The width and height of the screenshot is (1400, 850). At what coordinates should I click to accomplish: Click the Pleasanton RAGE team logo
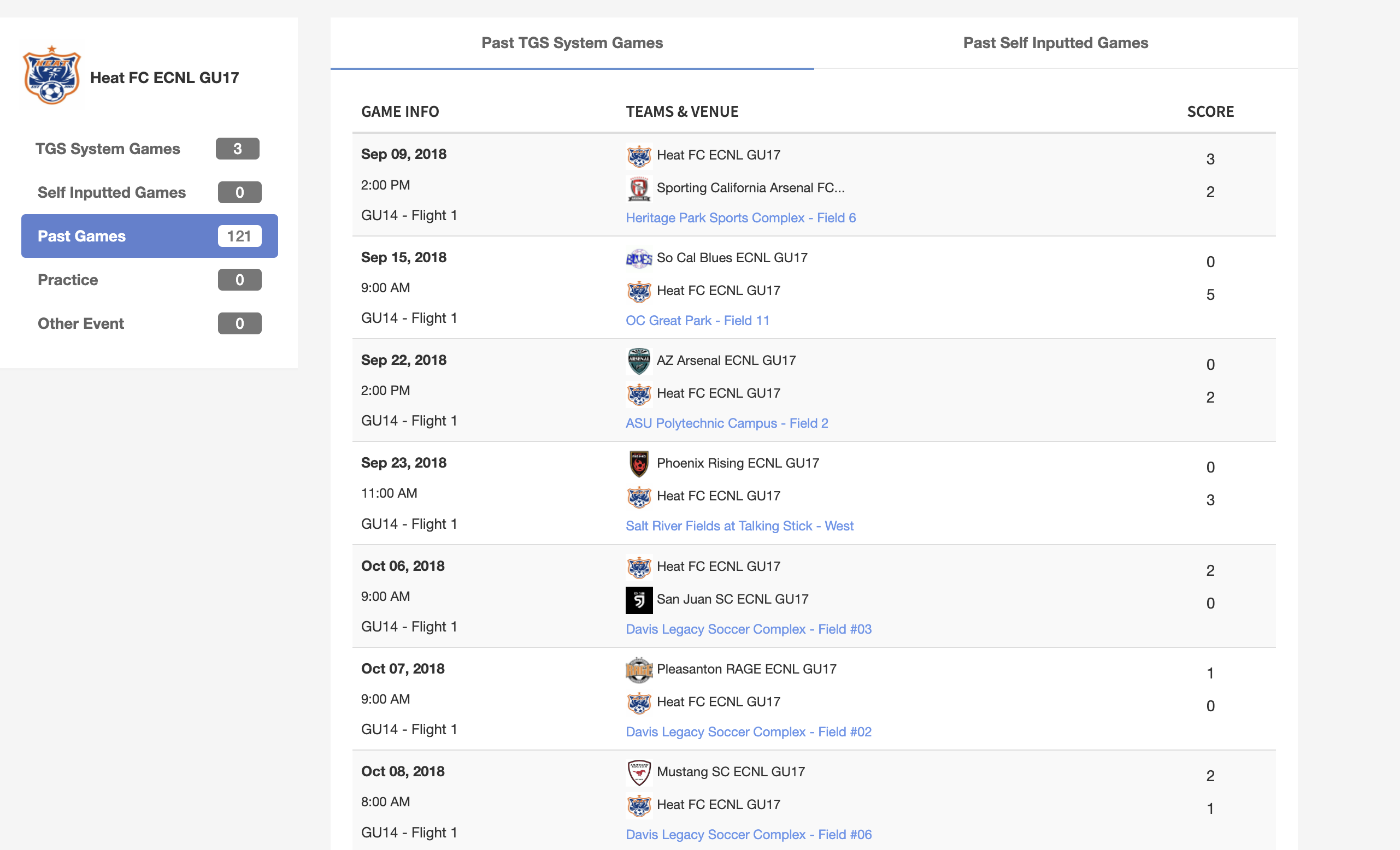(639, 670)
